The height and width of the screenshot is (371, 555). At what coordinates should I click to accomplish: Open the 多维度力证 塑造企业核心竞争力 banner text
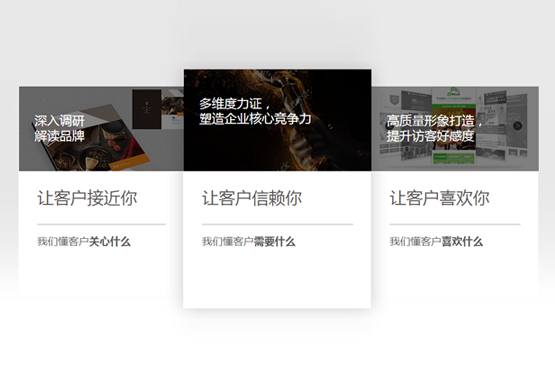tap(255, 111)
